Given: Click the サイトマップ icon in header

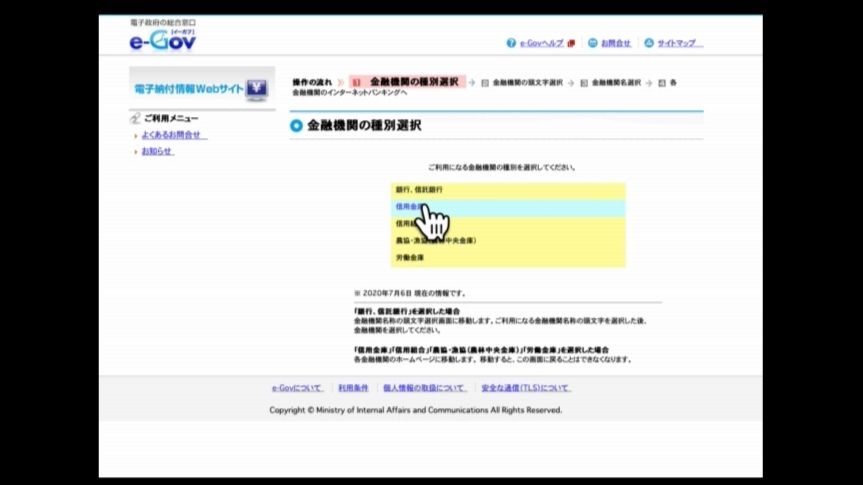Looking at the screenshot, I should (x=649, y=44).
